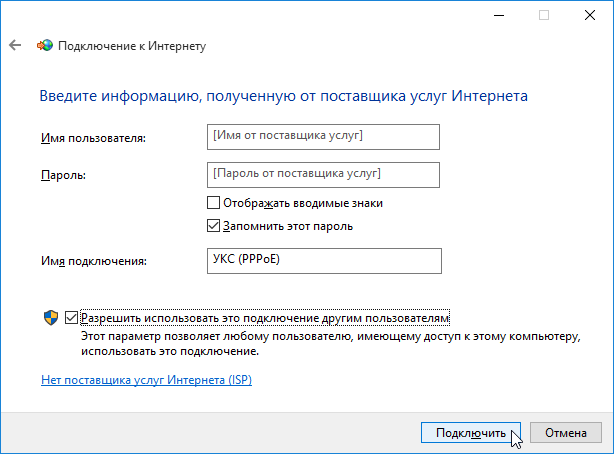This screenshot has height=454, width=614.
Task: Click the Имя подключения: label
Action: 94,261
